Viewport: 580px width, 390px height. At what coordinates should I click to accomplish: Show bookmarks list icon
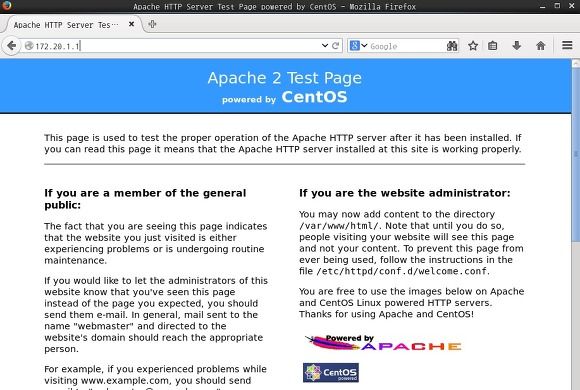point(492,46)
